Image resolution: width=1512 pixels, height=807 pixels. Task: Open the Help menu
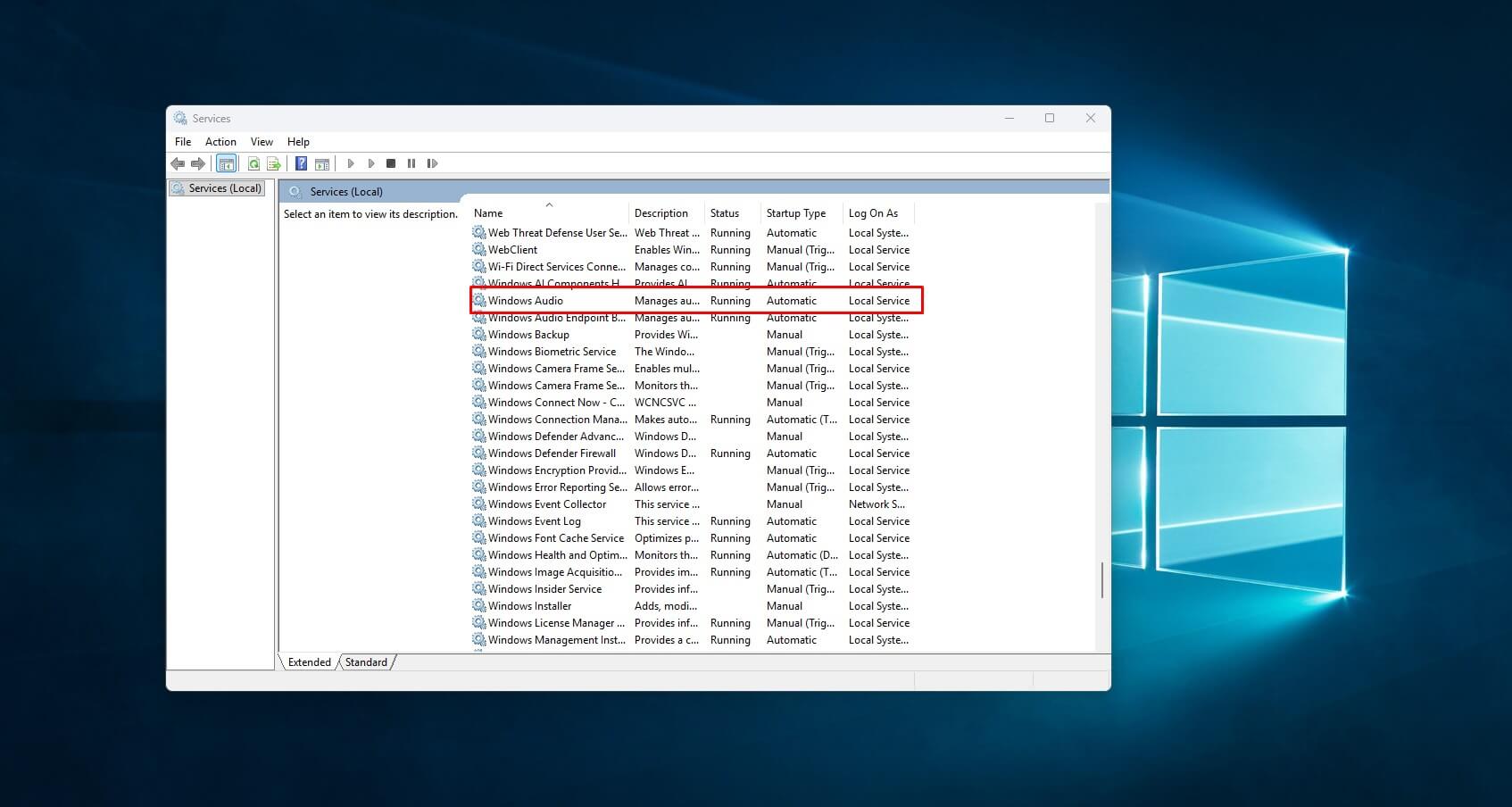pos(298,142)
